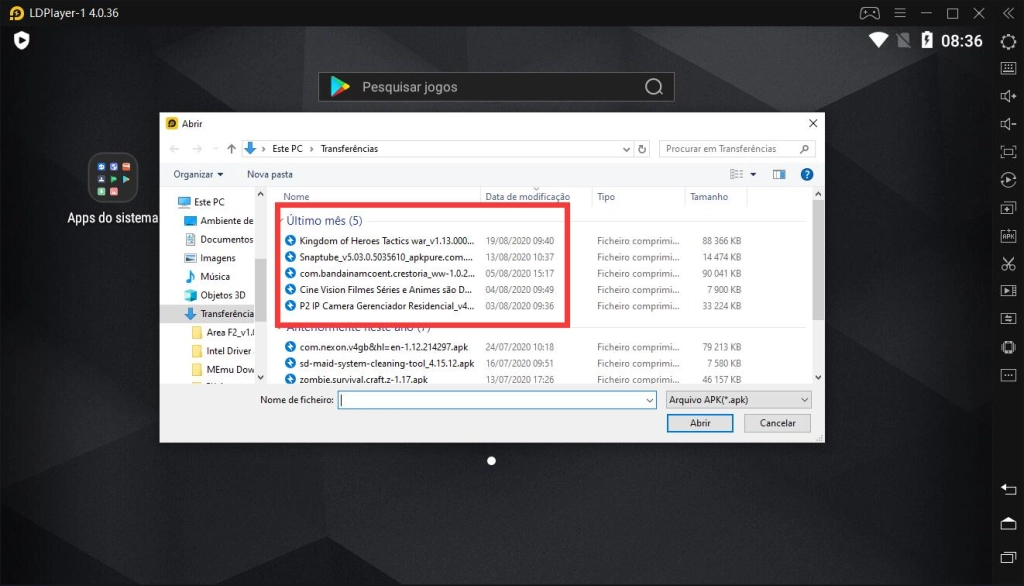Screen dimensions: 1024x586
Task: Click the Android home button icon
Action: point(1008,523)
